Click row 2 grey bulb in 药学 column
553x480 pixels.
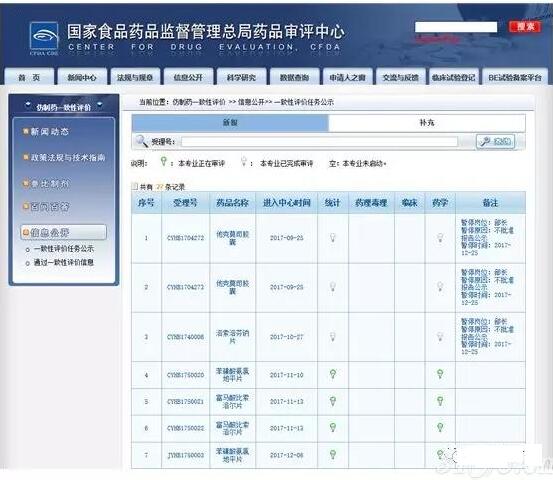[x=440, y=287]
